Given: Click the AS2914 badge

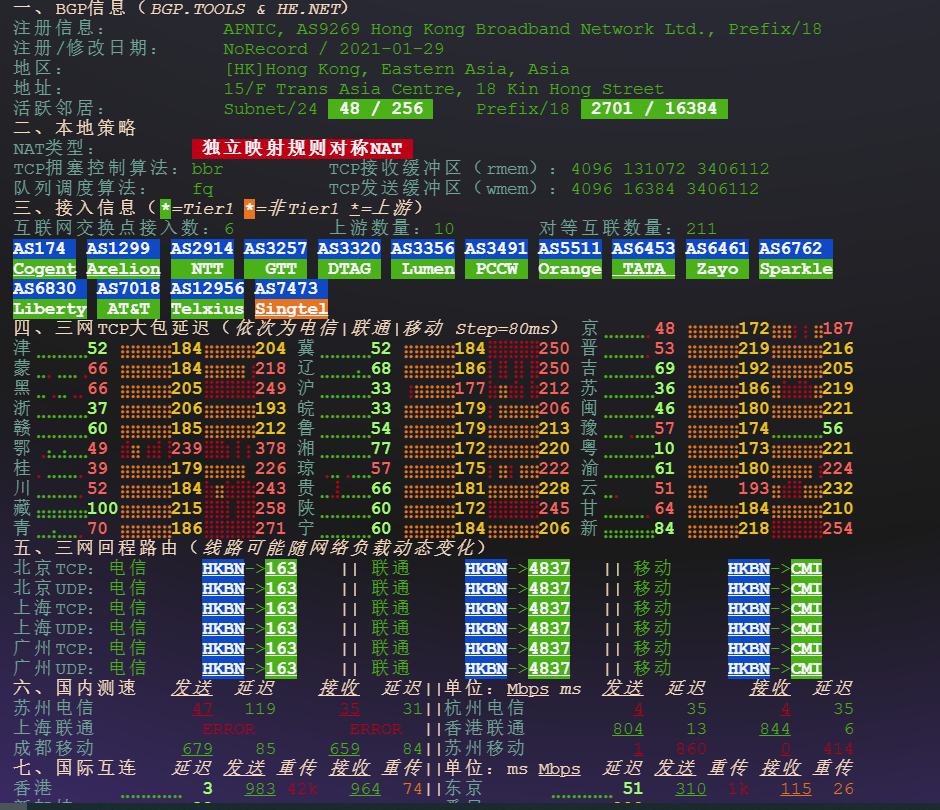Looking at the screenshot, I should (x=203, y=248).
